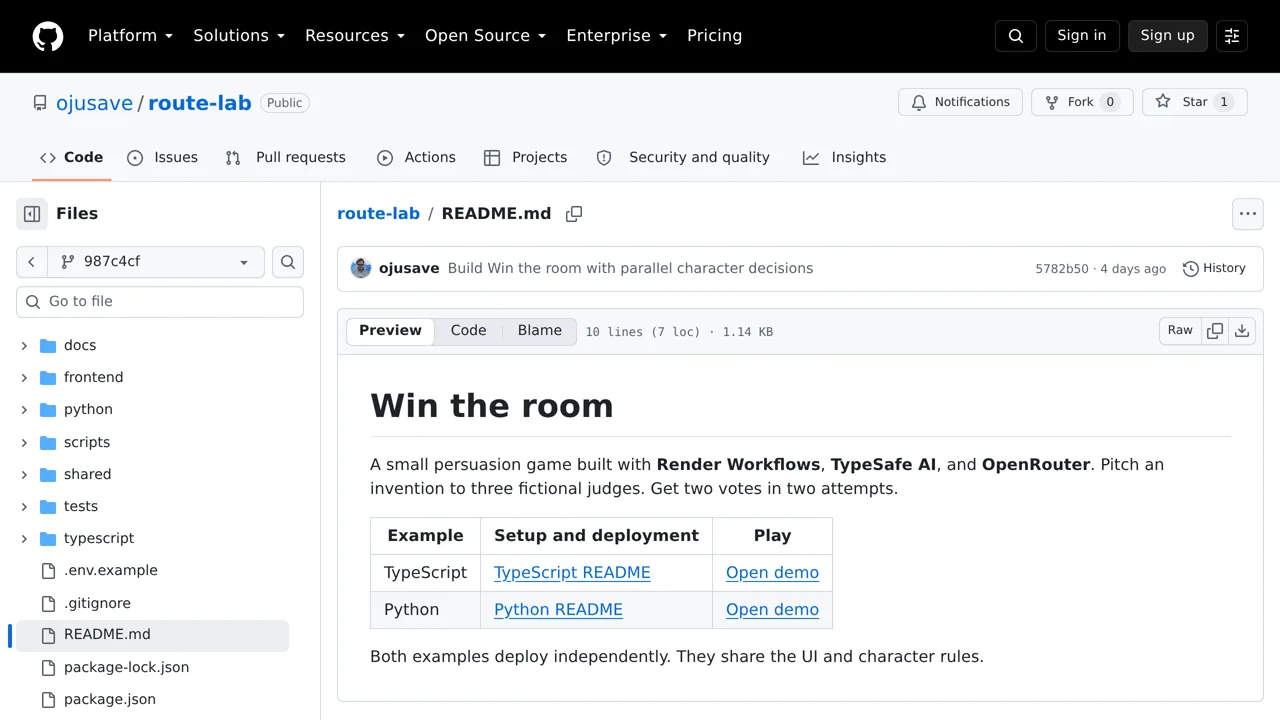The height and width of the screenshot is (720, 1280).
Task: Expand the typescript folder chevron
Action: tap(24, 539)
